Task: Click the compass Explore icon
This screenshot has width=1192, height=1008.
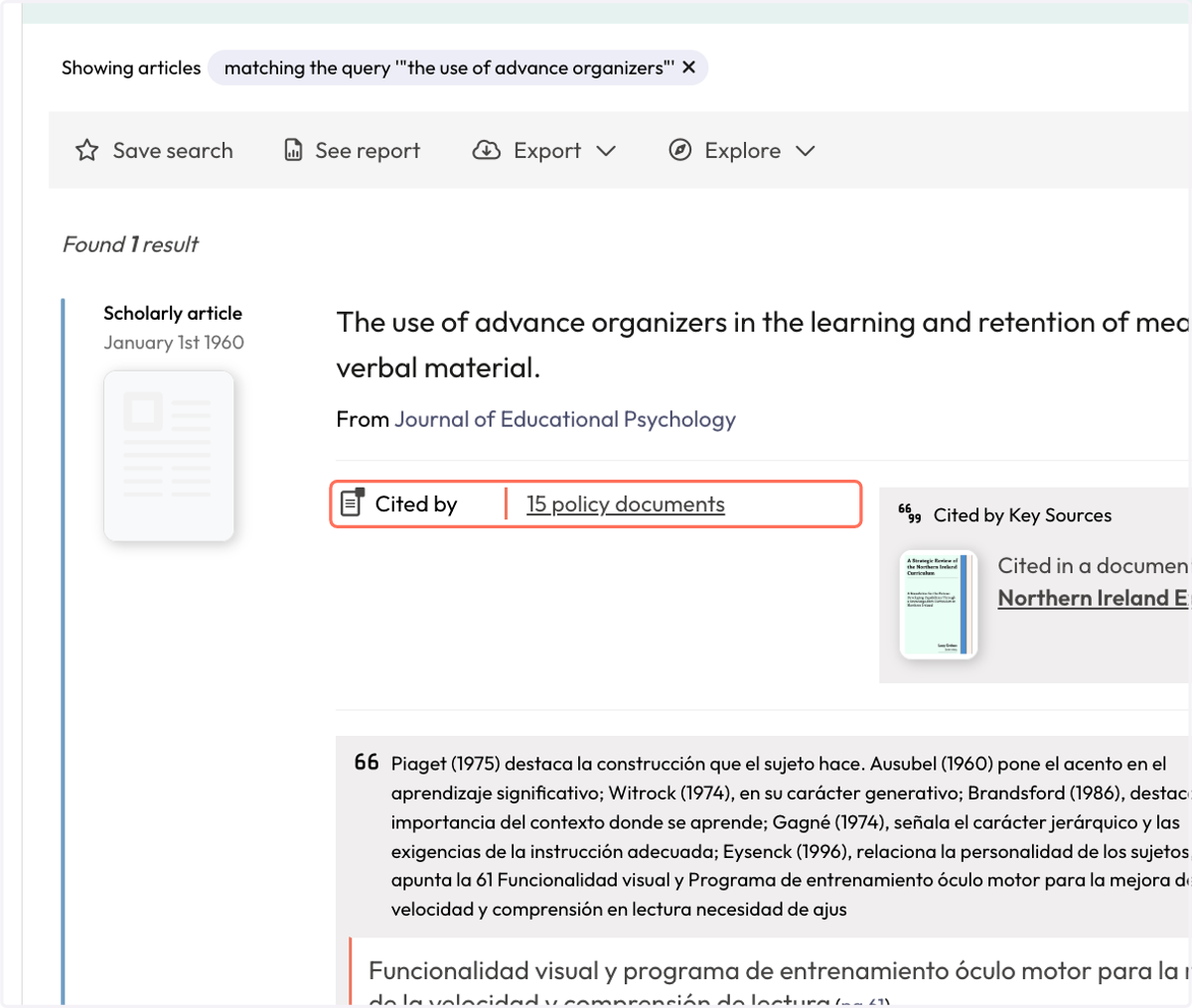Action: (679, 150)
